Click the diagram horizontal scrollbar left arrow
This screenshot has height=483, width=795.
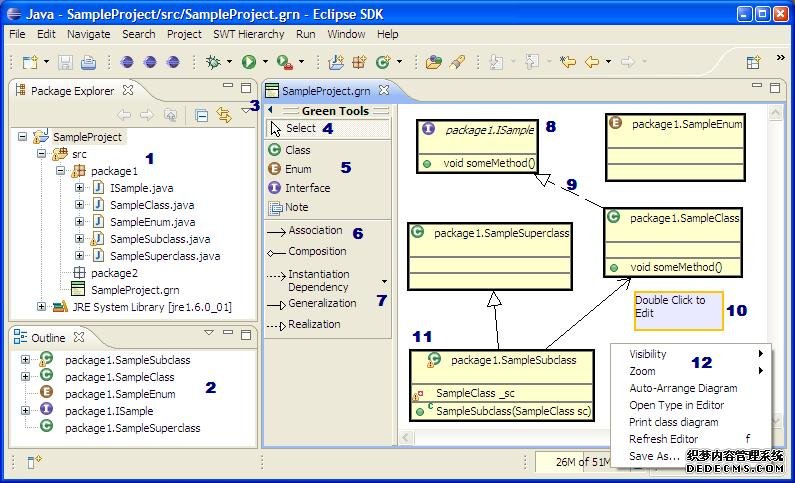[x=406, y=437]
